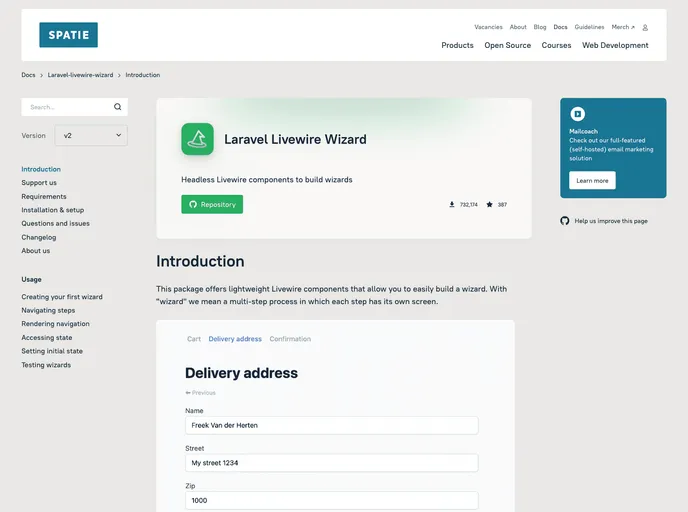Click the Mailcoach logo icon
This screenshot has width=688, height=512.
[577, 114]
